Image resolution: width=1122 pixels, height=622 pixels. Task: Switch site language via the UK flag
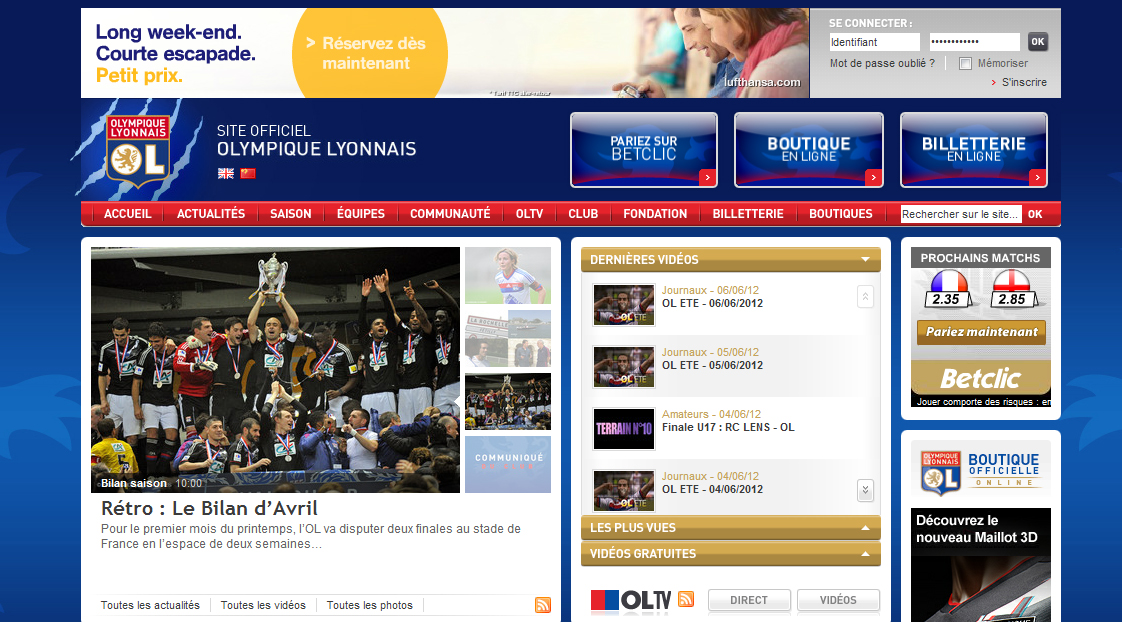tap(226, 173)
